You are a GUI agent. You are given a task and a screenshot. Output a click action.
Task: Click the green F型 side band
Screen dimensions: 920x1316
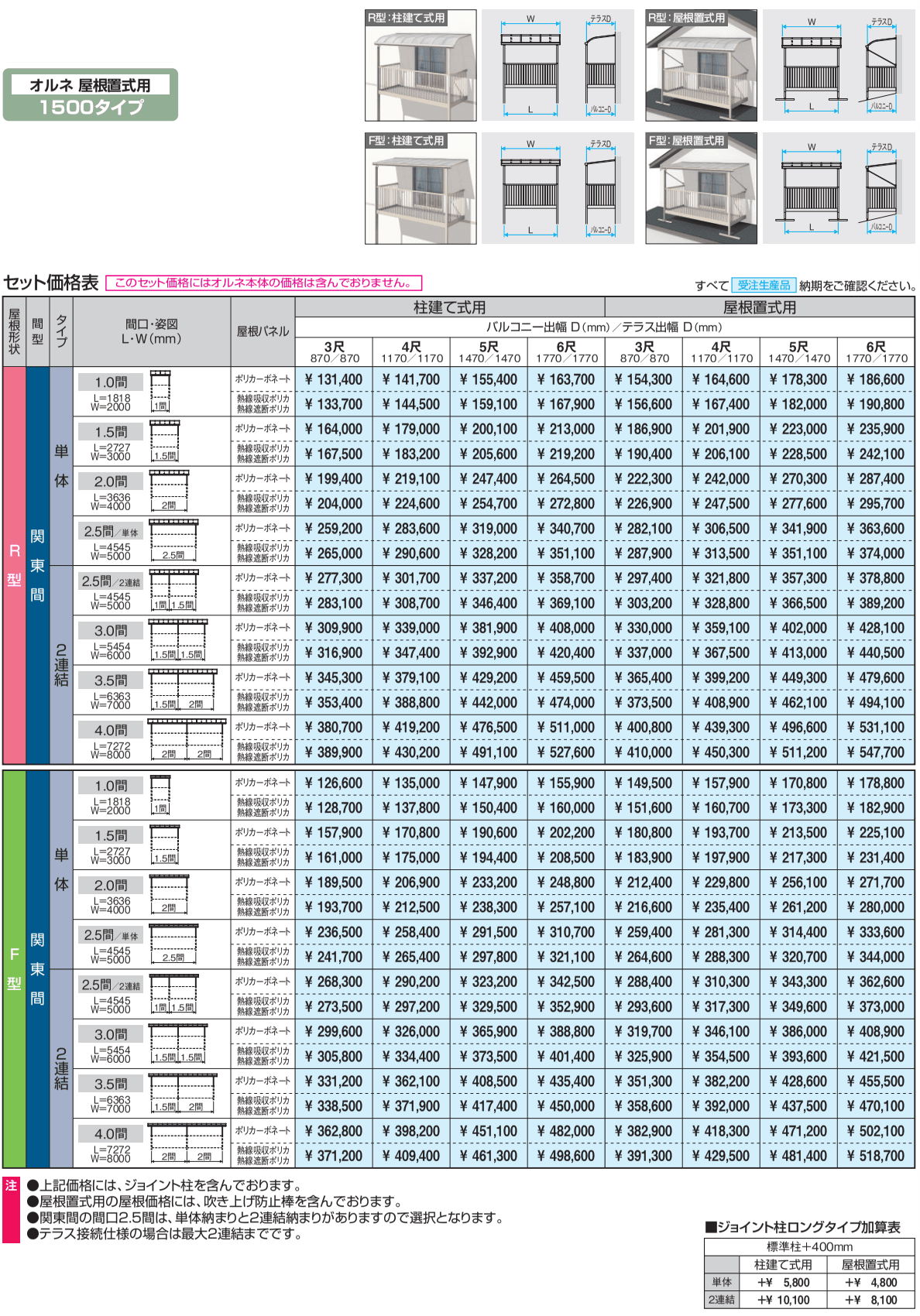click(x=15, y=968)
